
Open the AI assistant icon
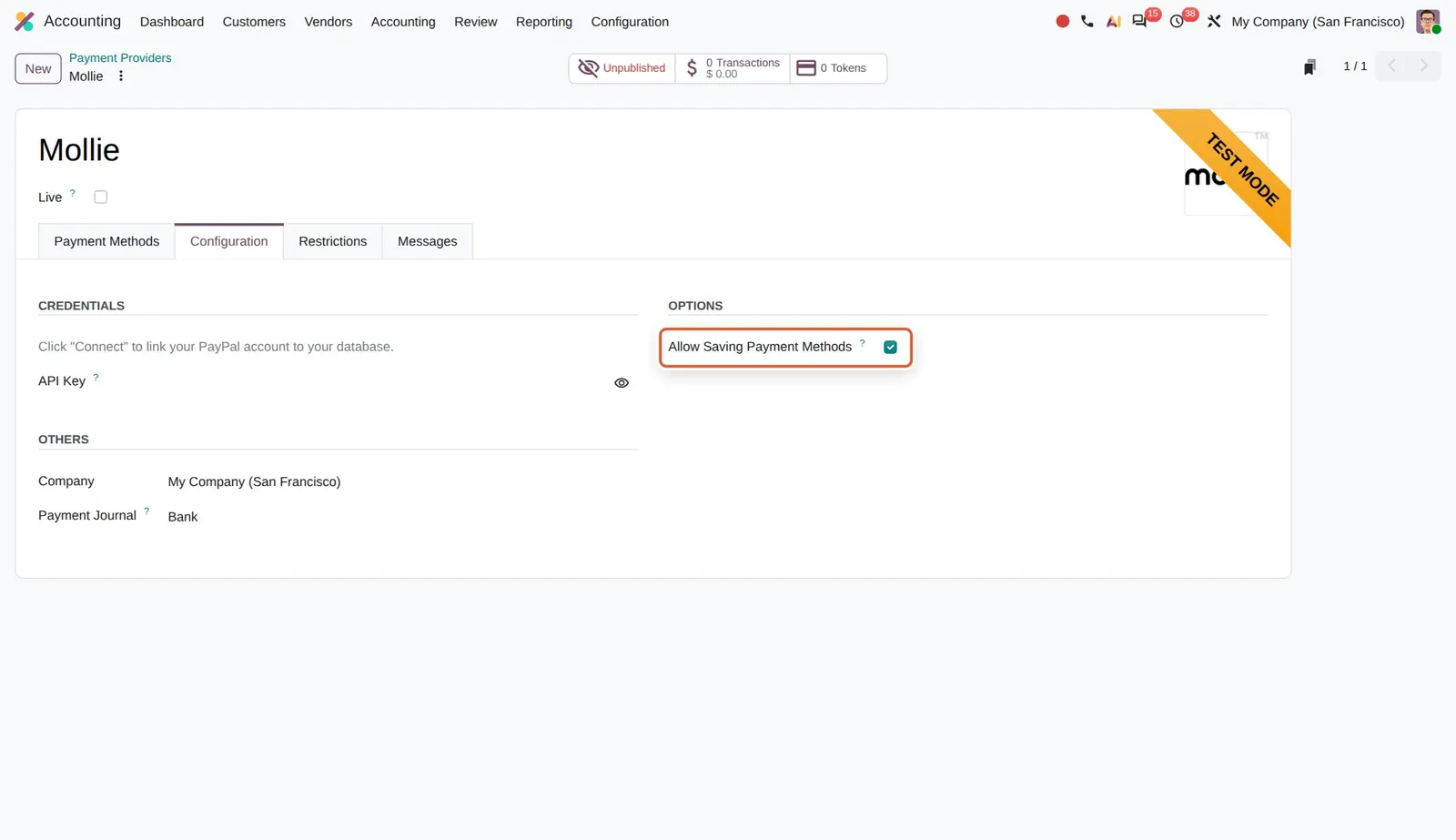1113,21
